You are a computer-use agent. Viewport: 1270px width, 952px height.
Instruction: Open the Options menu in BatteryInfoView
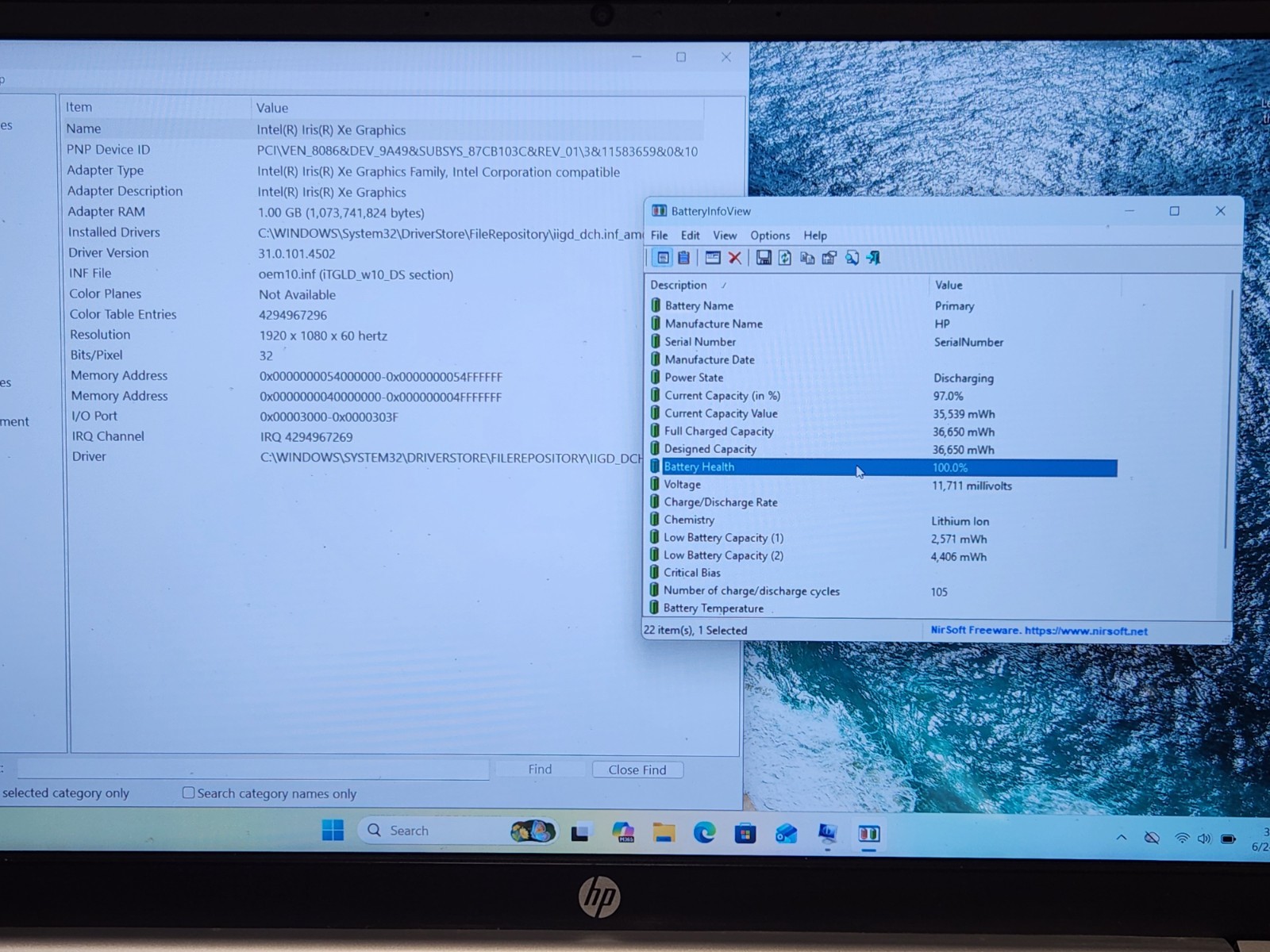pos(770,236)
